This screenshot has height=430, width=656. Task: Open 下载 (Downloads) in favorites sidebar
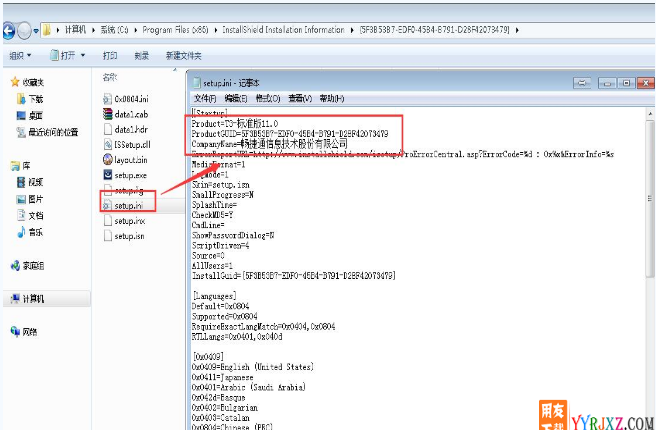click(x=35, y=100)
